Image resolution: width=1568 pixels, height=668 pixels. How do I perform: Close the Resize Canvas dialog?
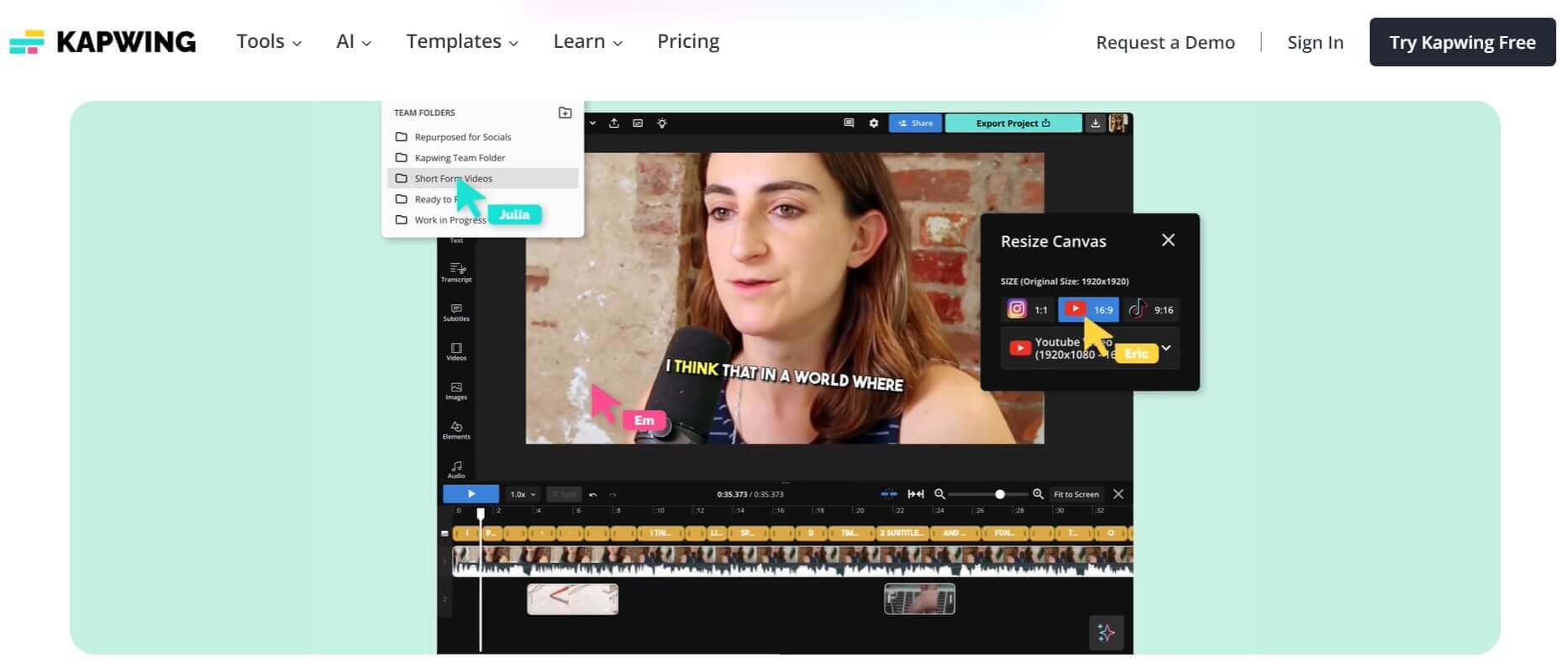1168,240
